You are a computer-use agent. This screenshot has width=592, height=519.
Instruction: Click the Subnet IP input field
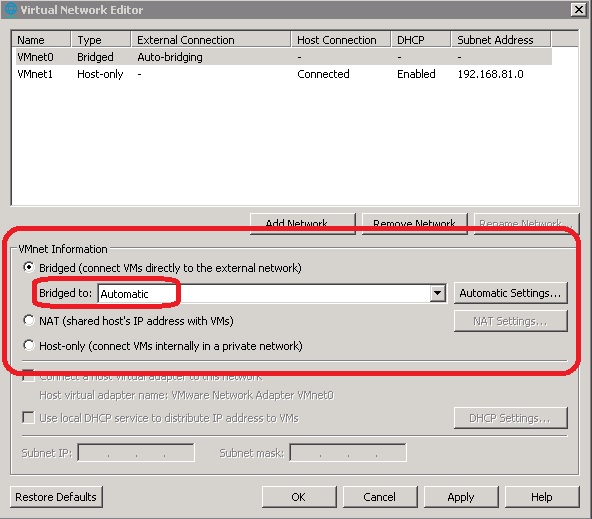136,452
